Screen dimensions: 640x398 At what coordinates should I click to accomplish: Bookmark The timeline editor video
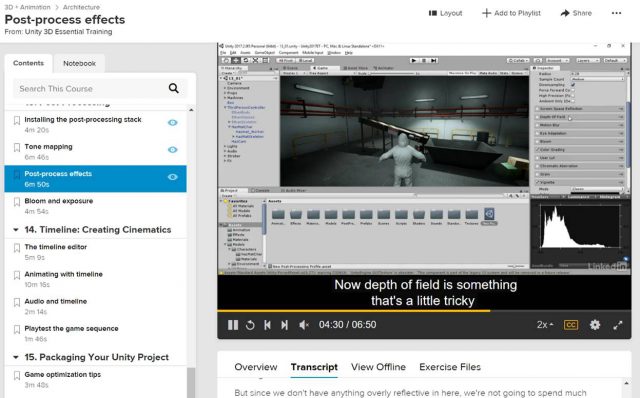pyautogui.click(x=17, y=248)
